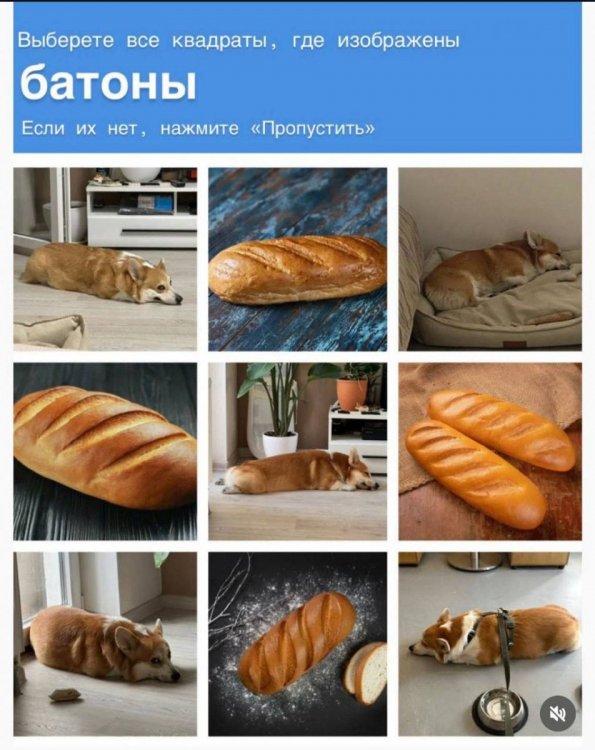The width and height of the screenshot is (595, 750).
Task: Click the bold «батоны» heading
Action: (x=108, y=84)
